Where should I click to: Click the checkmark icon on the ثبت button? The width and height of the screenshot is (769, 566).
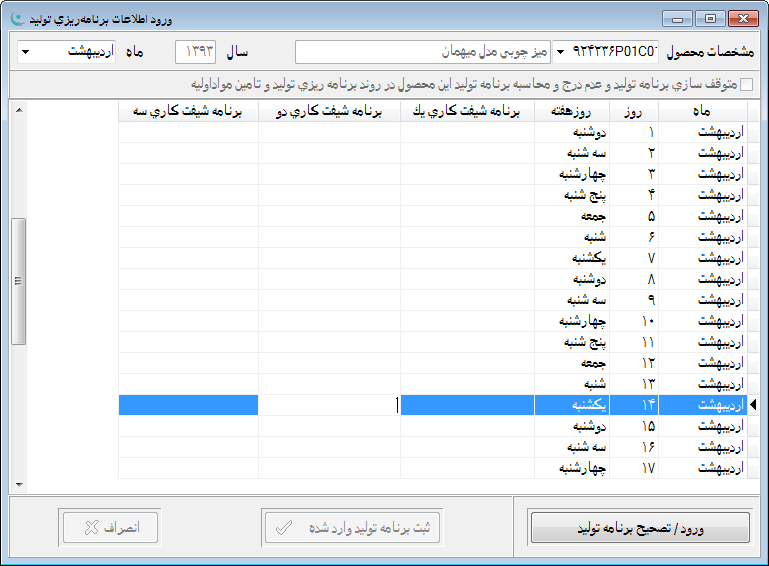(283, 527)
